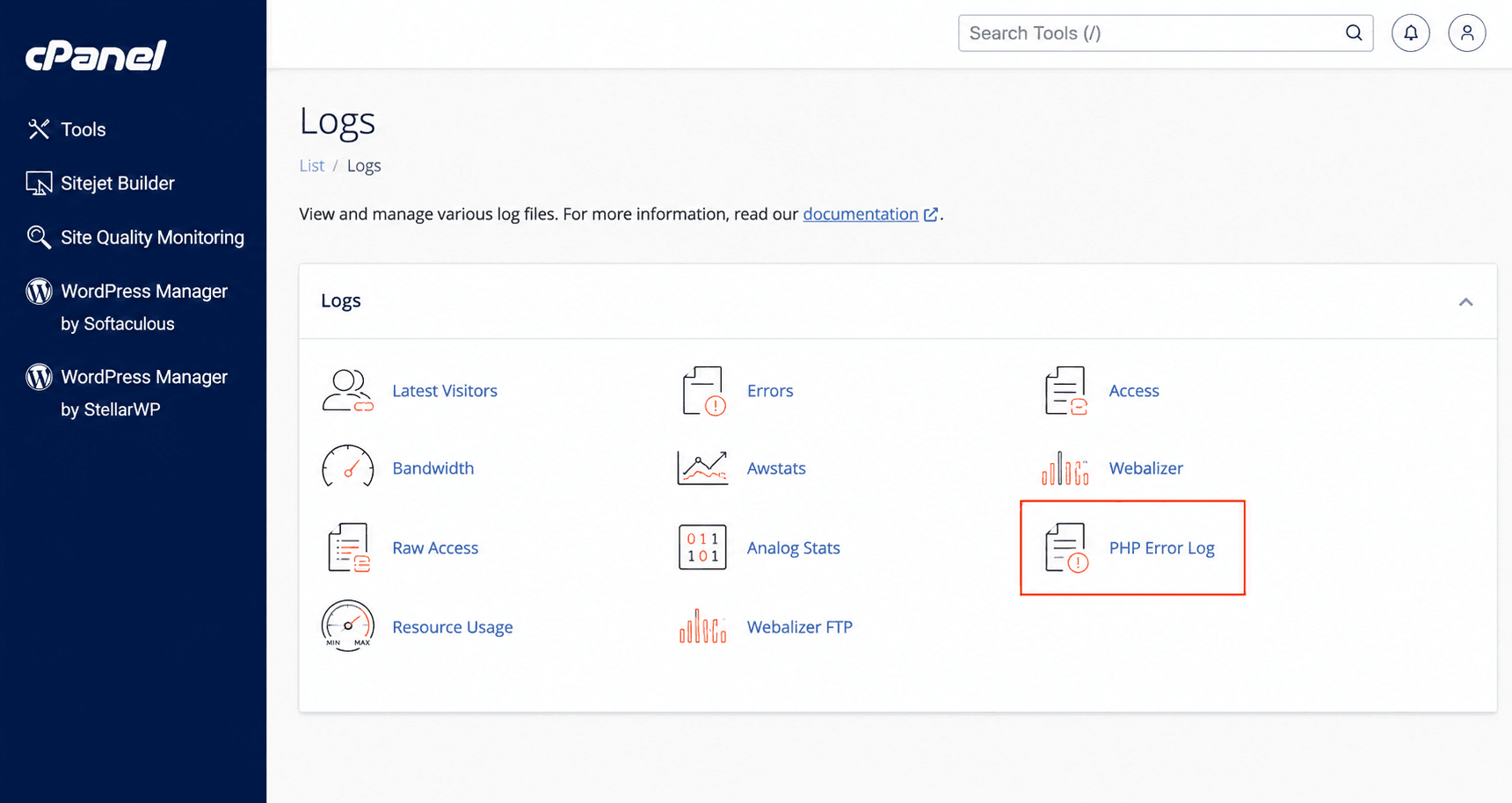The height and width of the screenshot is (803, 1512).
Task: Click the search magnifier icon
Action: point(1354,33)
